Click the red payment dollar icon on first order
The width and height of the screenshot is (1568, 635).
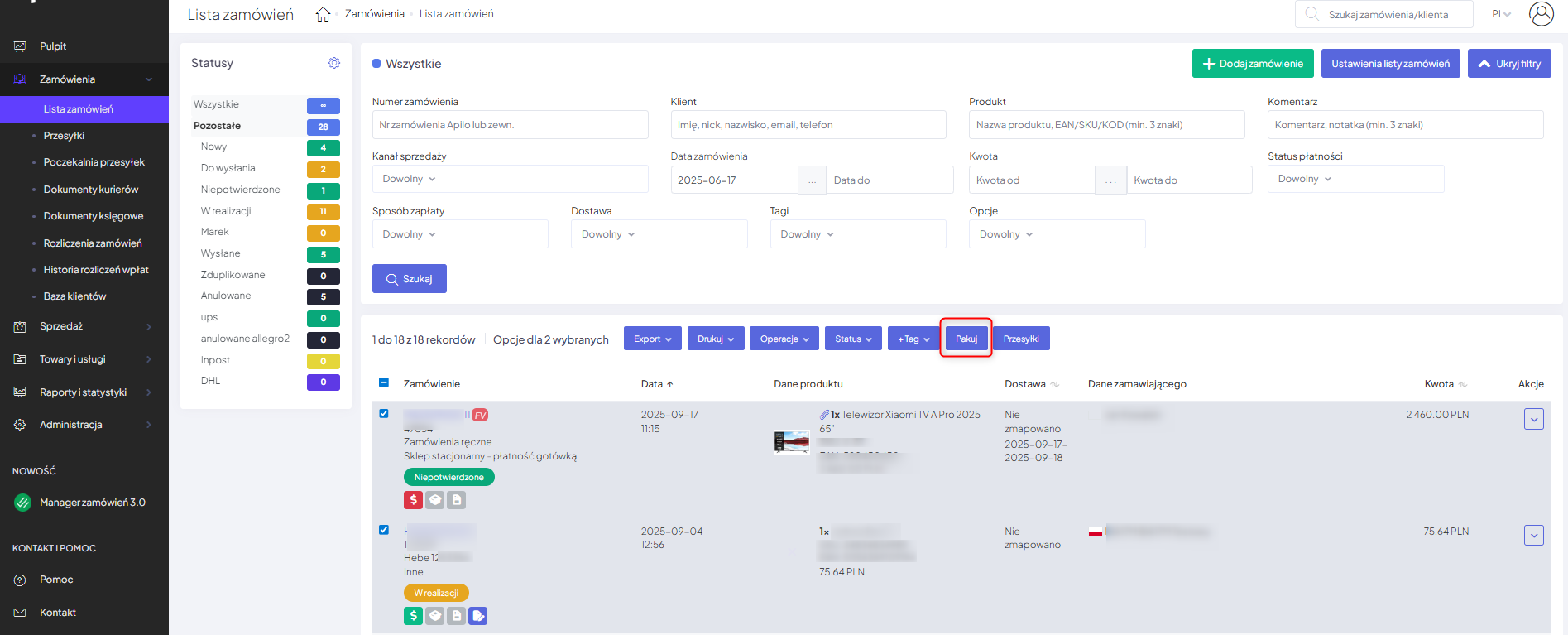point(413,499)
